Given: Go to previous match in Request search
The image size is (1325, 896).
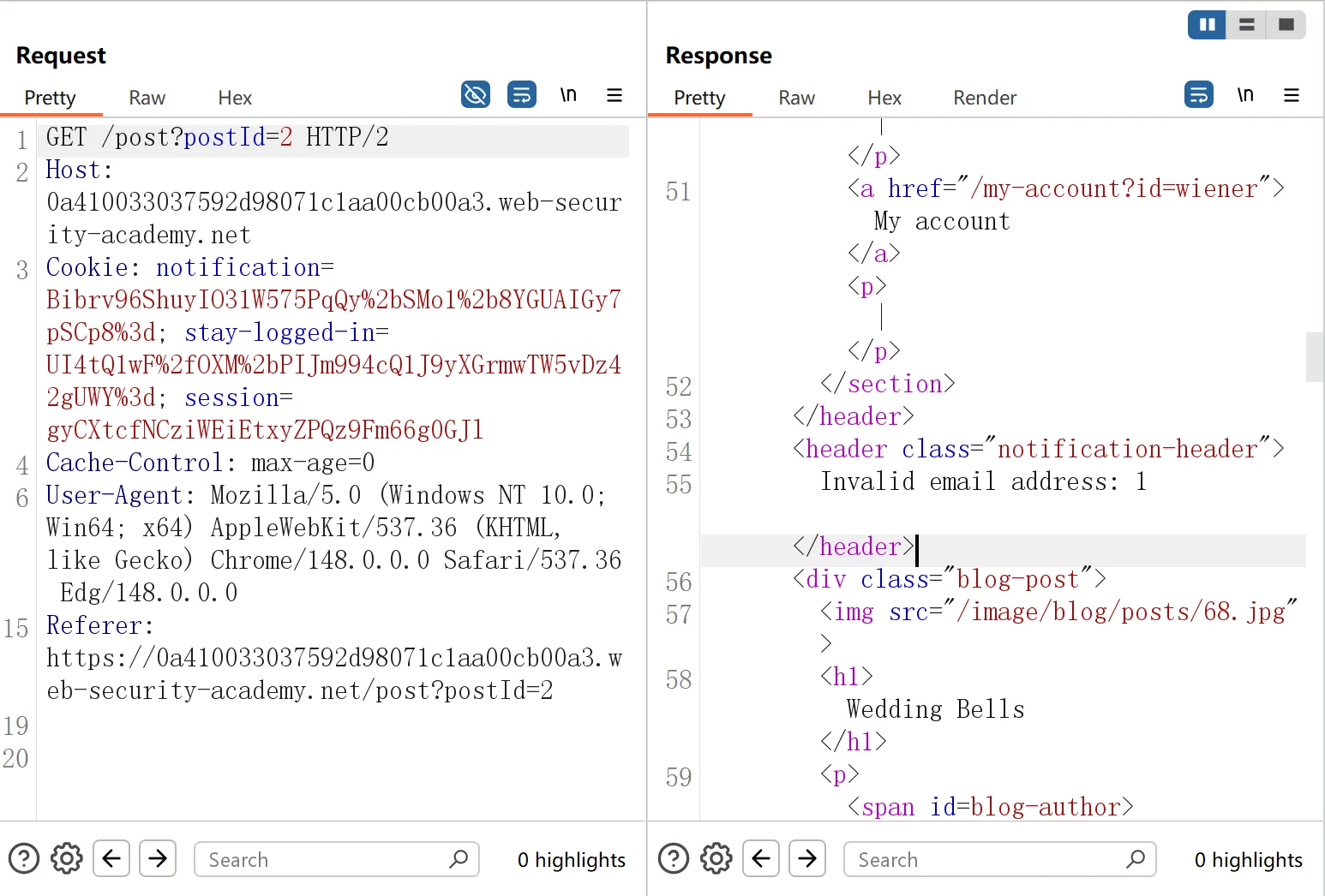Looking at the screenshot, I should point(111,858).
